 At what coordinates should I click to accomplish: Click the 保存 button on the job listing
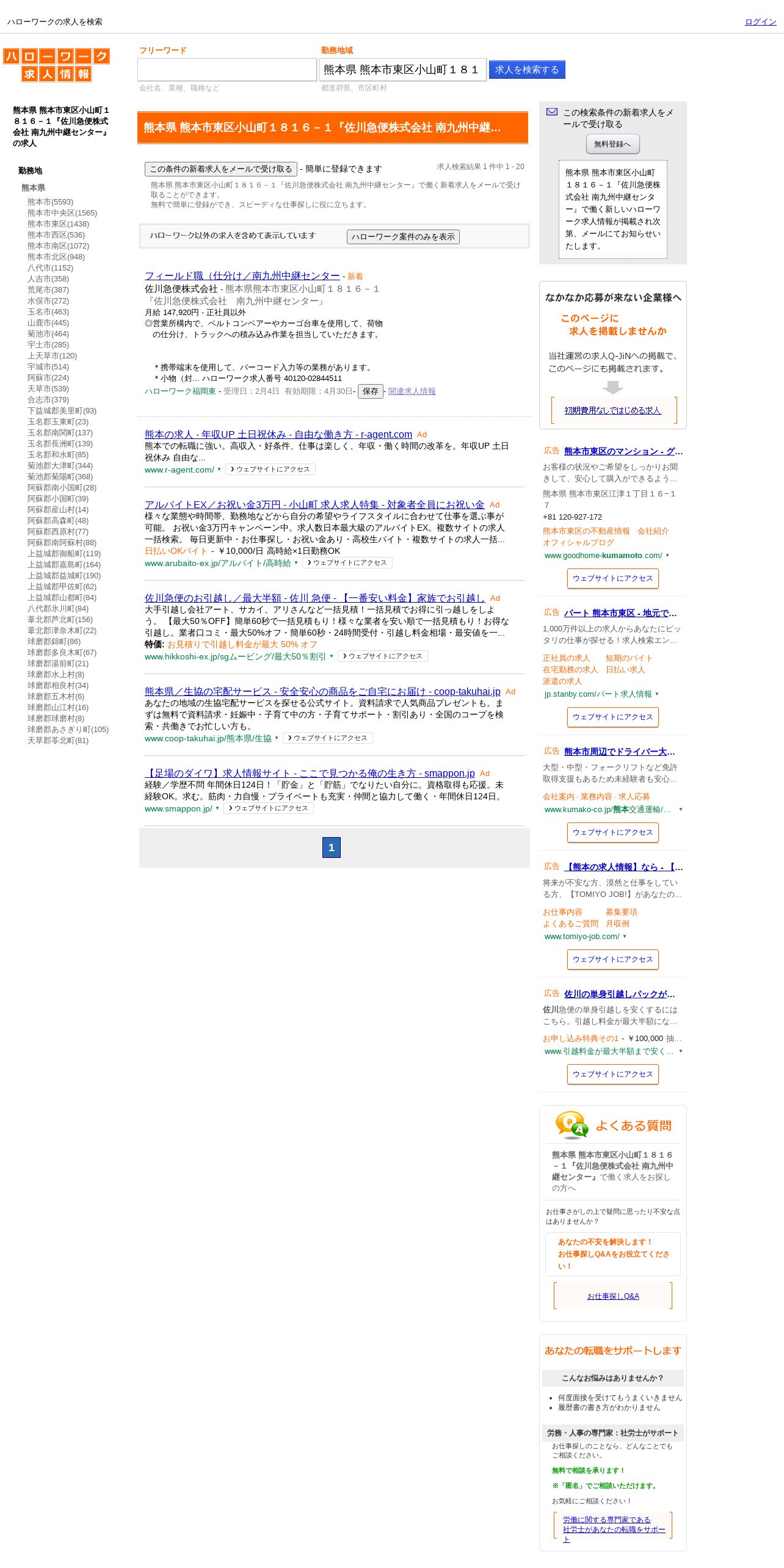[370, 391]
